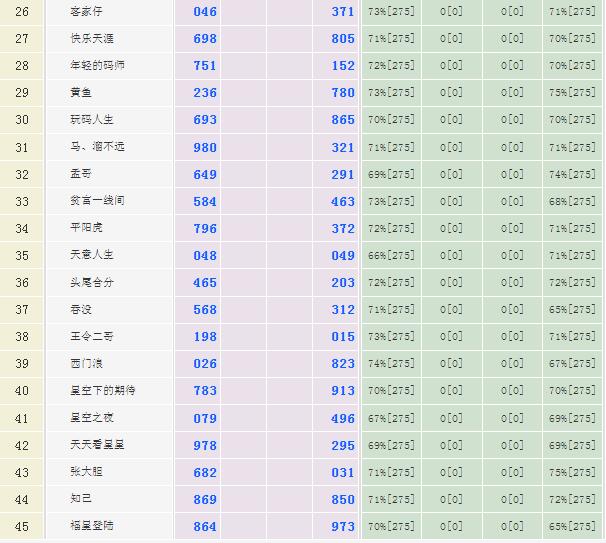Image resolution: width=606 pixels, height=543 pixels.
Task: Click row number 39 in the index column
Action: point(22,364)
